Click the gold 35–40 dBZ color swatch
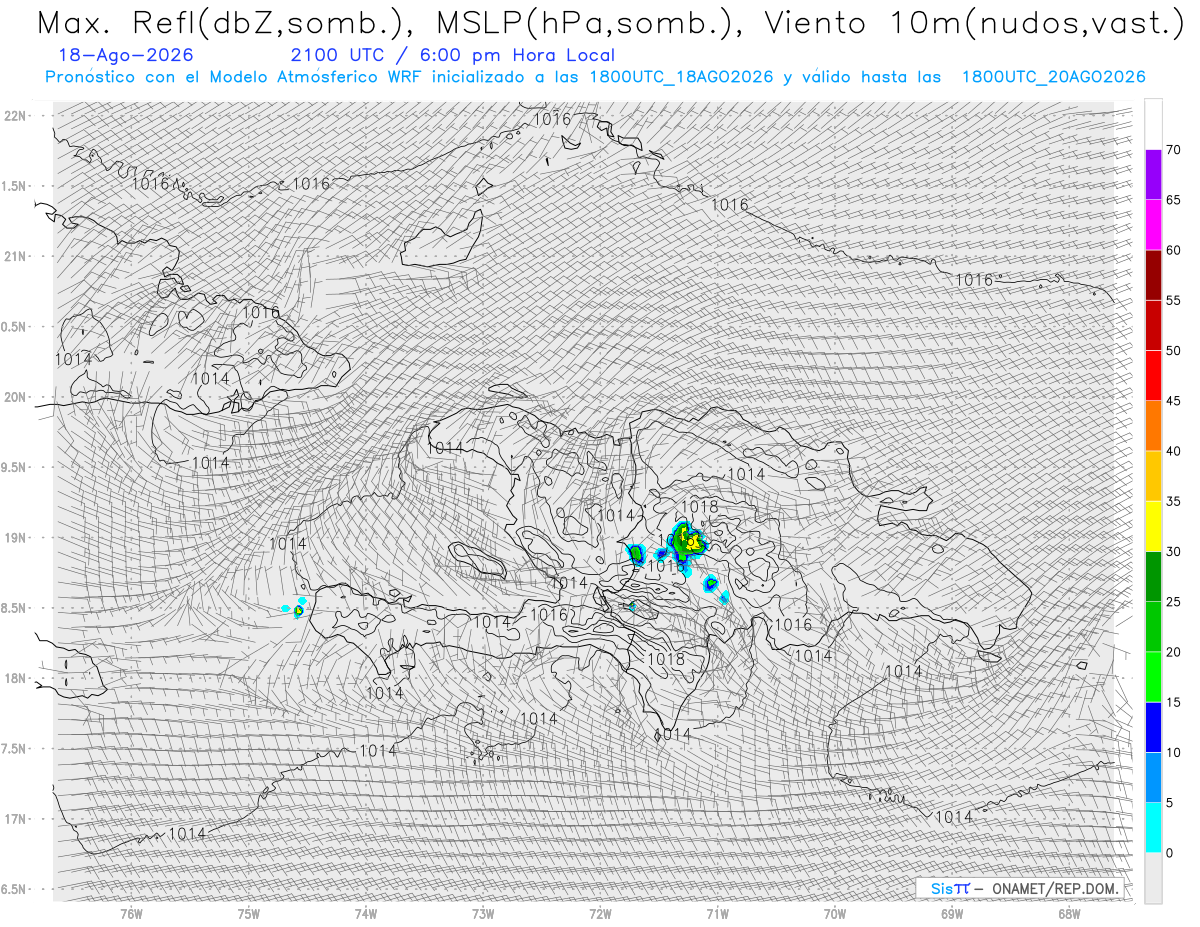 pyautogui.click(x=1153, y=476)
